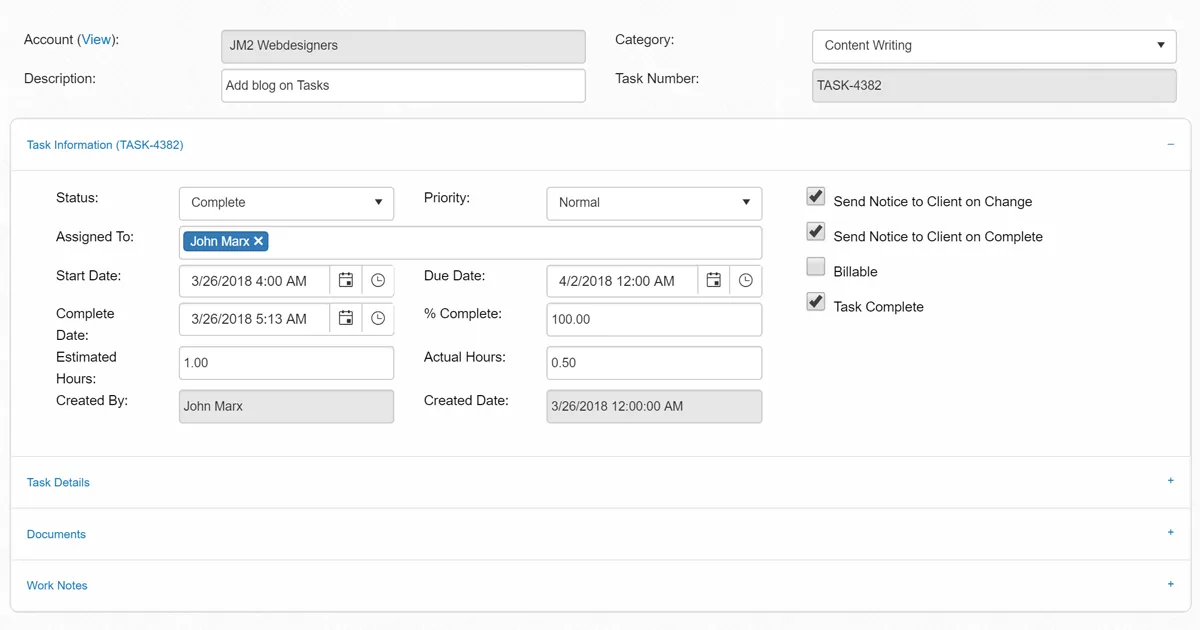
Task: Click the Description text field
Action: point(403,85)
